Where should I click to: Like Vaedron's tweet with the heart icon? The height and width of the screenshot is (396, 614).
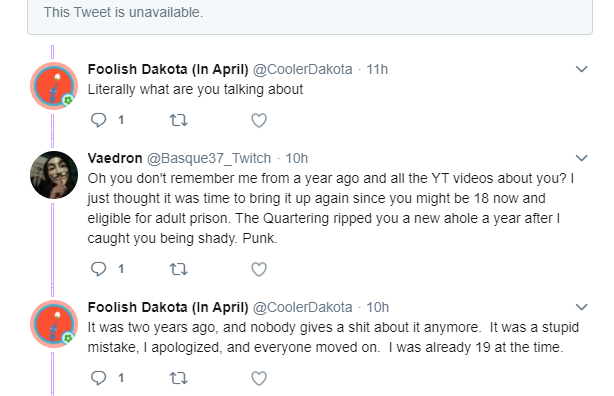pyautogui.click(x=259, y=269)
